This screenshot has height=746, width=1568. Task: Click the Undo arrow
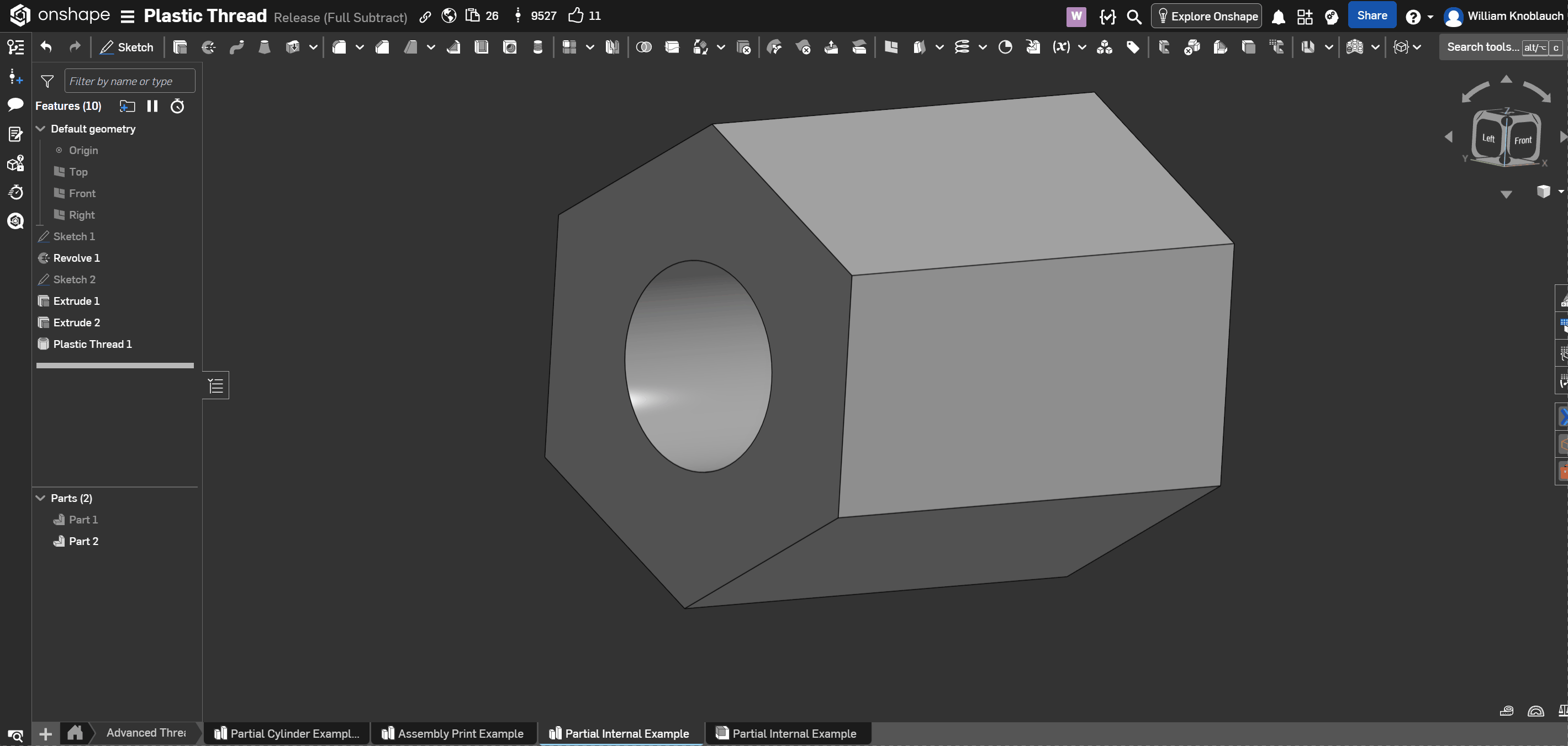tap(46, 47)
